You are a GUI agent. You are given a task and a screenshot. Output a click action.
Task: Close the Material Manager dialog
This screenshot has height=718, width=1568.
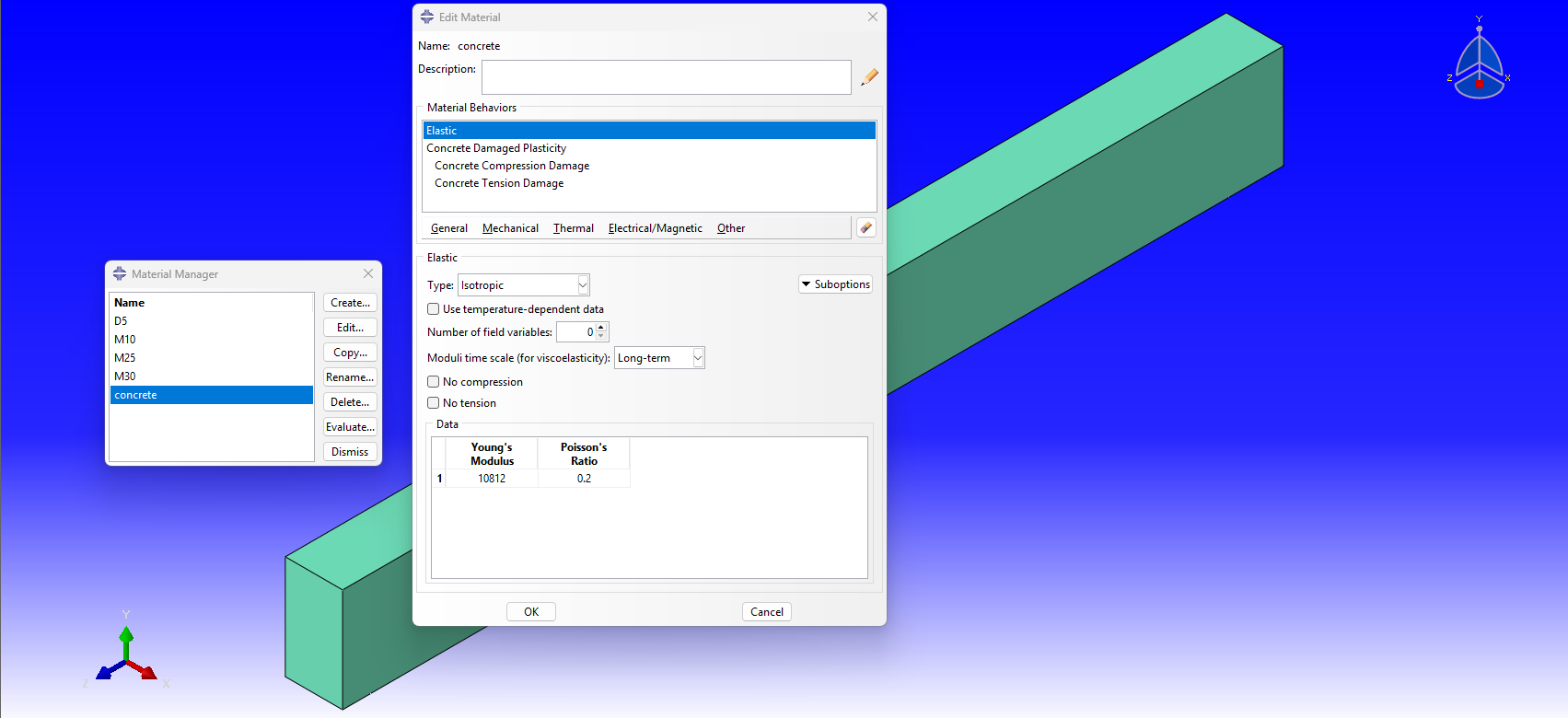pos(368,273)
